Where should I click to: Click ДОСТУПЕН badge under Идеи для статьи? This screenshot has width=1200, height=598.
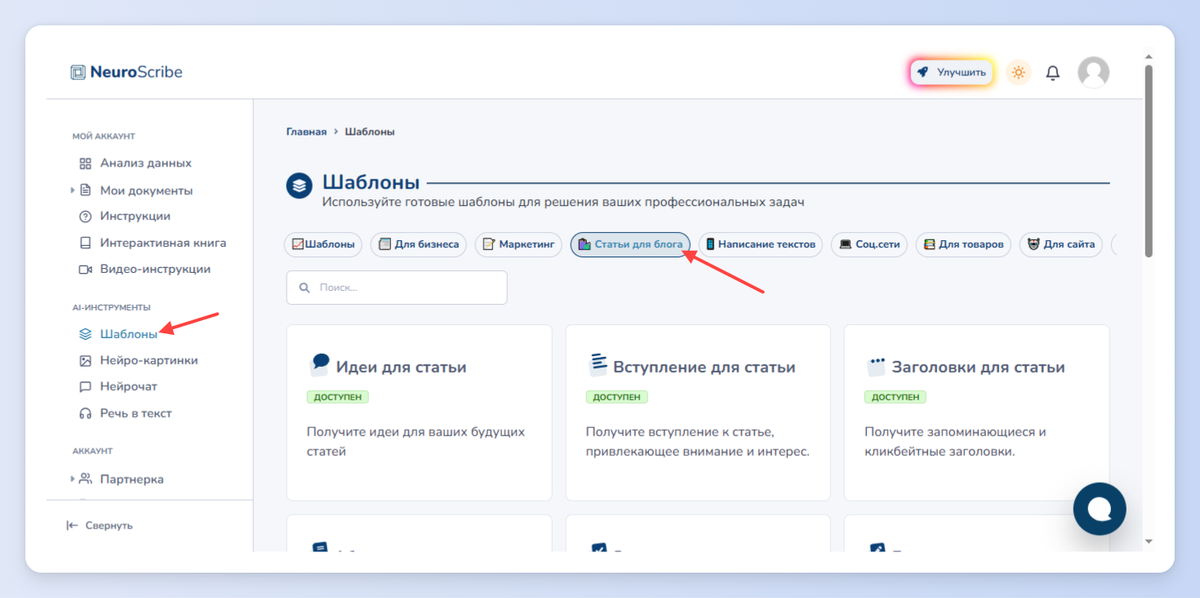(x=338, y=397)
